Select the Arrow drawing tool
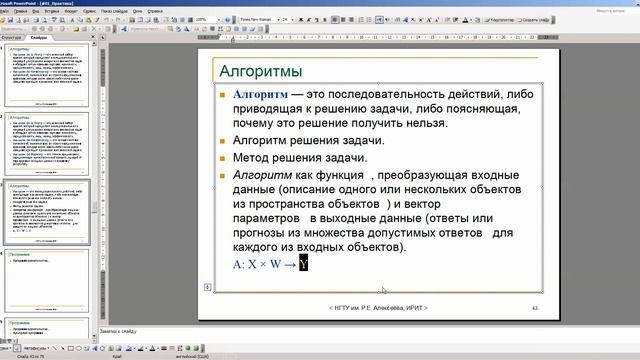This screenshot has width=640, height=360. 63,348
